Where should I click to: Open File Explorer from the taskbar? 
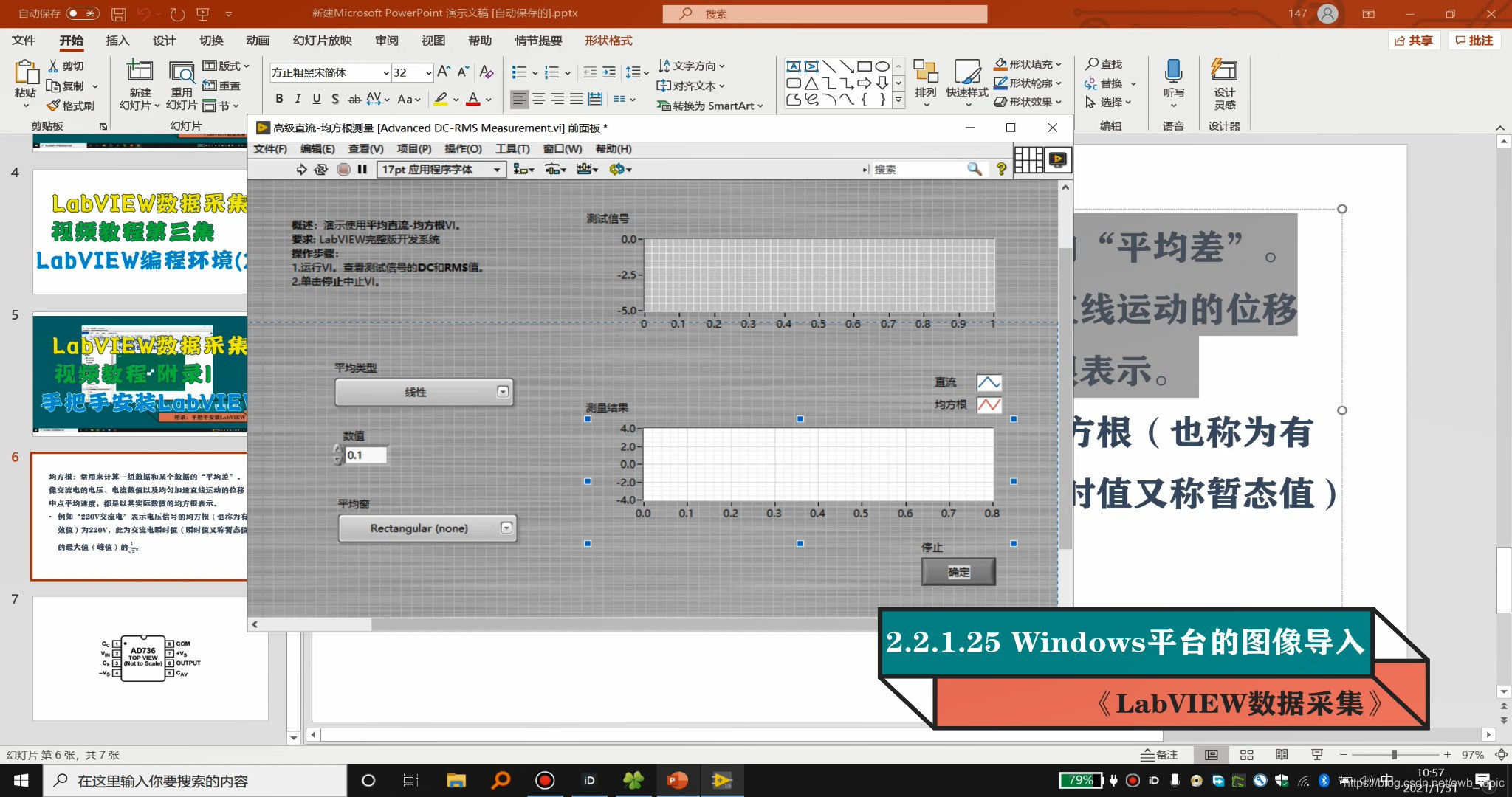pyautogui.click(x=456, y=780)
